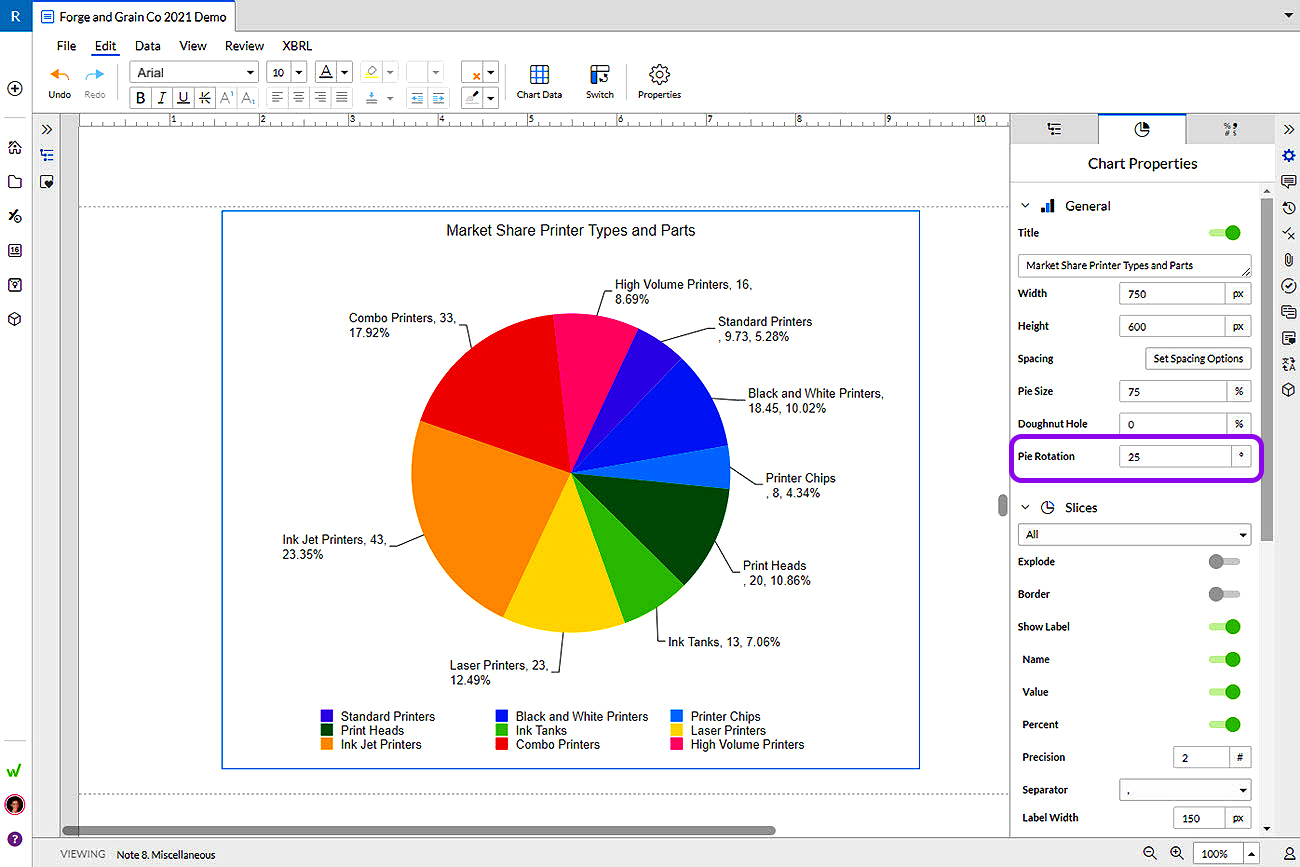The image size is (1300, 867).
Task: Open the Arial font family dropdown
Action: tap(194, 73)
